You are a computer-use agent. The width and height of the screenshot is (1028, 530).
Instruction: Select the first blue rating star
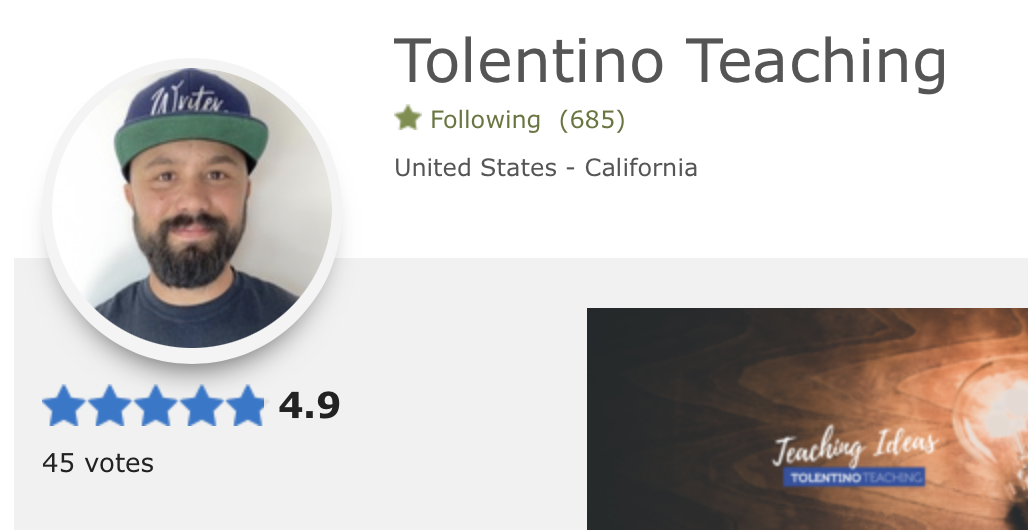click(63, 407)
